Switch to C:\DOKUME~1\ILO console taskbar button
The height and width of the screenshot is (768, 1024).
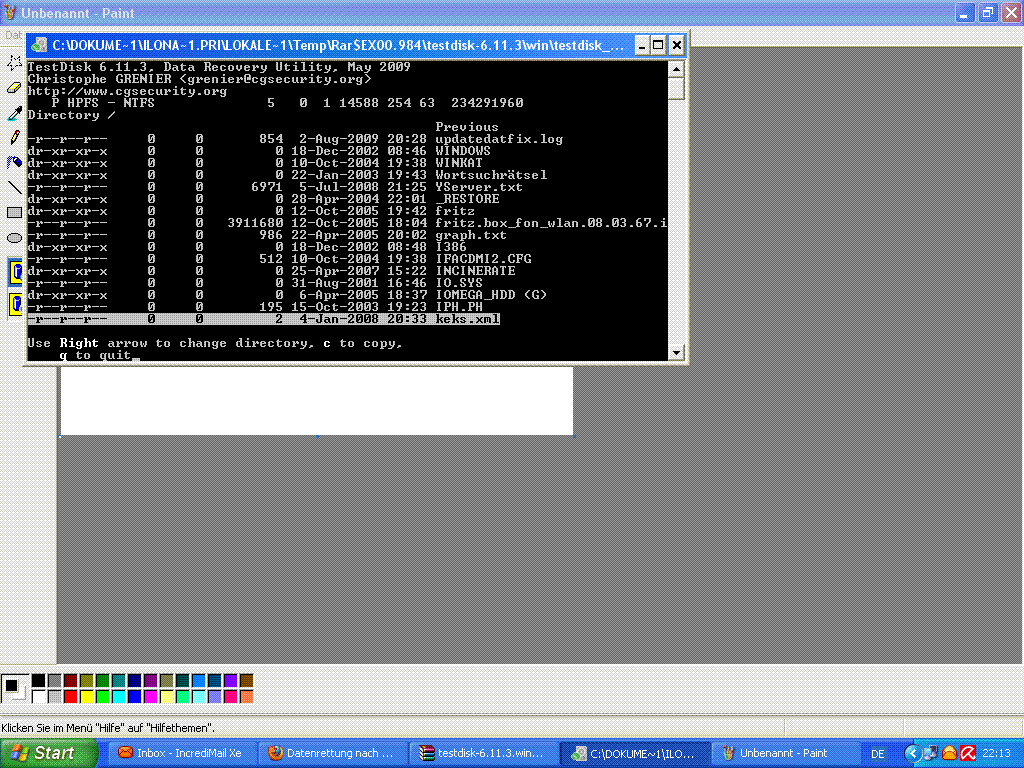[635, 753]
